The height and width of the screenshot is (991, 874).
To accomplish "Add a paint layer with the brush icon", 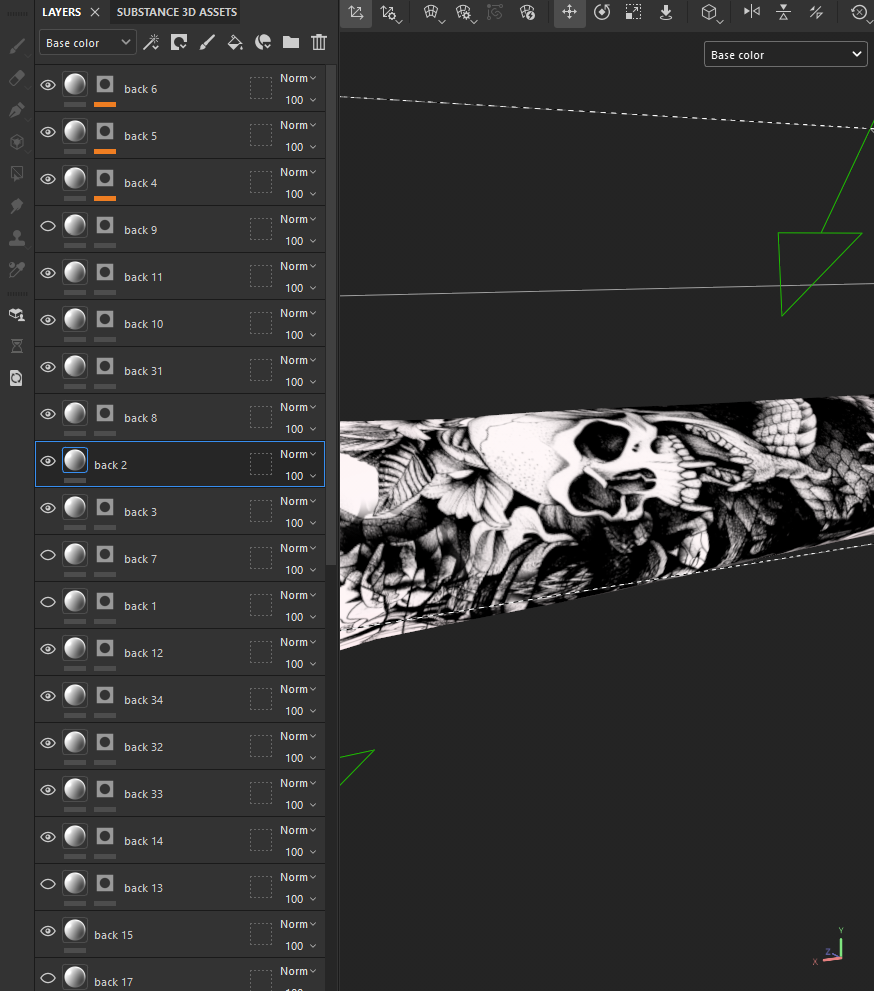I will click(207, 42).
